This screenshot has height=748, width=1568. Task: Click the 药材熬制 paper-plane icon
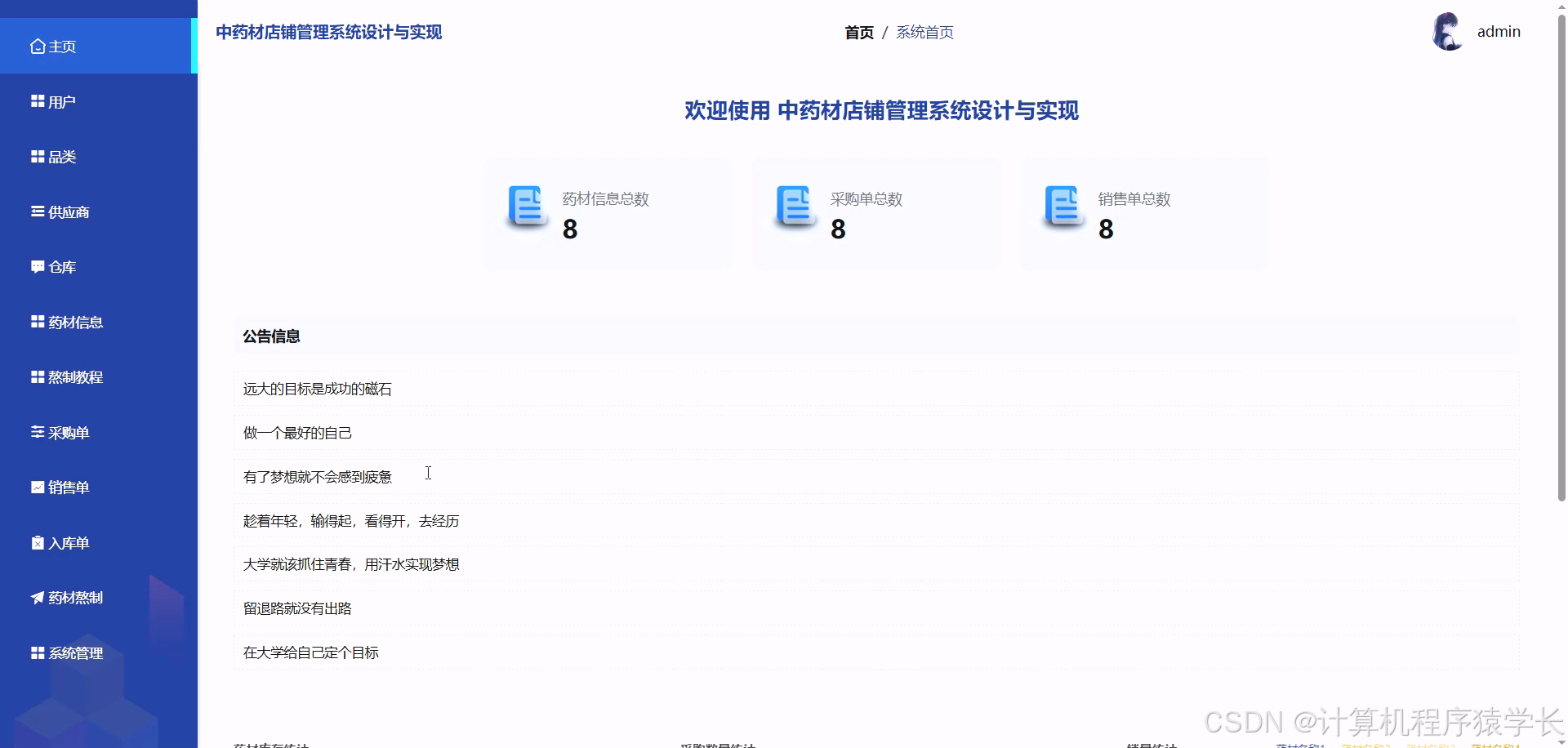tap(36, 598)
